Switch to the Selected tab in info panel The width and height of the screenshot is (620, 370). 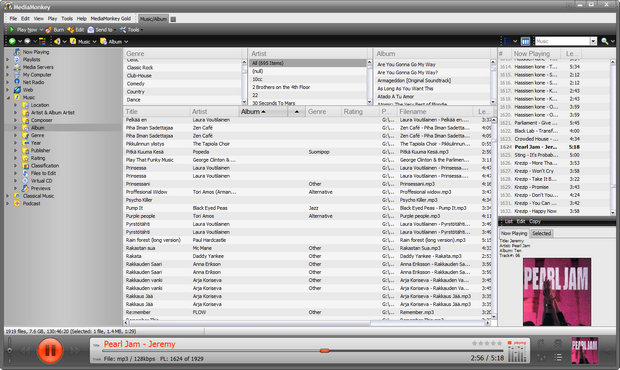[x=541, y=233]
